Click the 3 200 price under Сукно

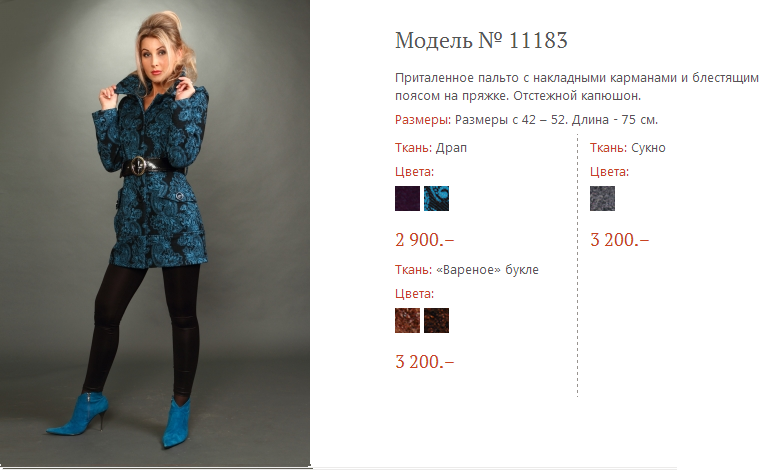pos(619,240)
